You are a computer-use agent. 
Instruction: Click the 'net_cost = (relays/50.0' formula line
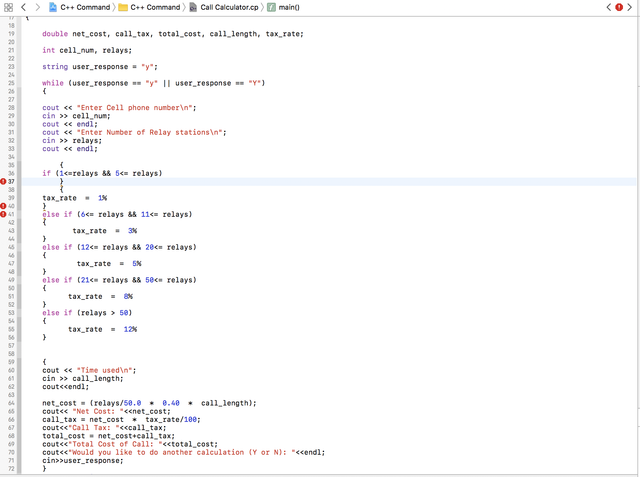(149, 403)
